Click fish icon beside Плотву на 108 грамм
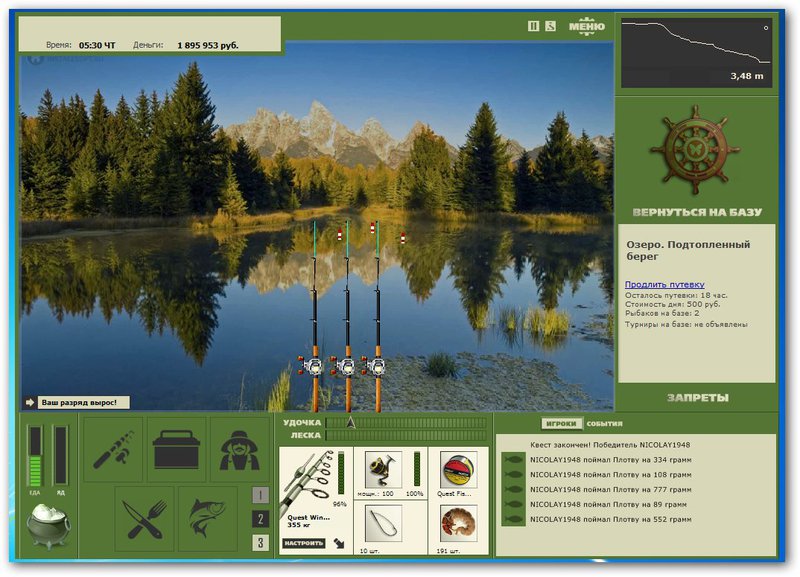Viewport: 800px width, 577px height. point(513,474)
